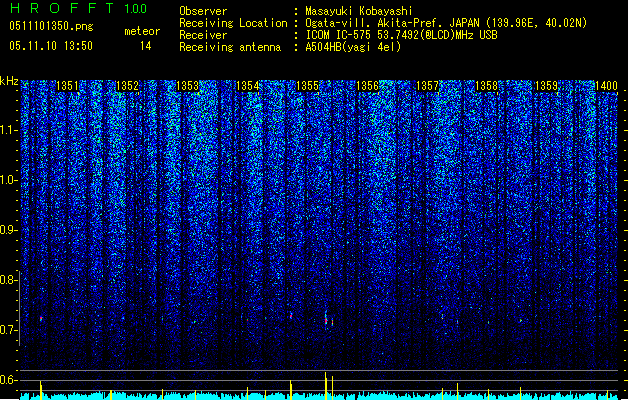The width and height of the screenshot is (629, 400).
Task: Click the tallest yellow power spike after 1355
Action: click(326, 386)
